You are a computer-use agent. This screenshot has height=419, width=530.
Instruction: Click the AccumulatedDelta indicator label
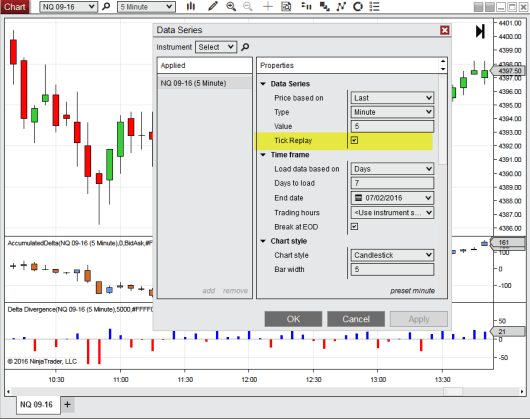click(80, 243)
